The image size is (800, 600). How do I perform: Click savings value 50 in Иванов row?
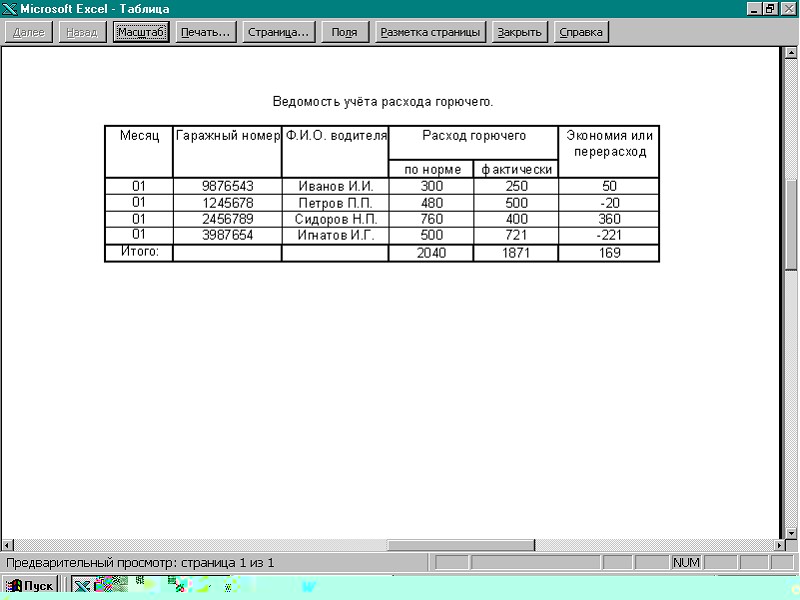[609, 186]
